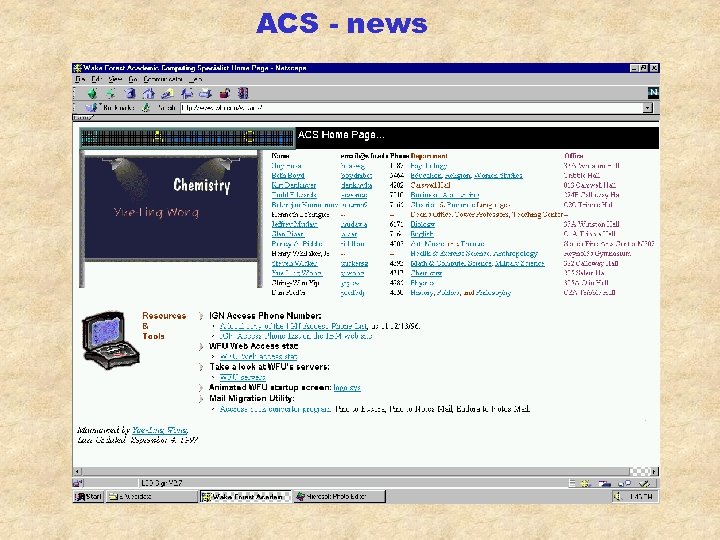The height and width of the screenshot is (540, 720).
Task: Open the Go menu
Action: [x=133, y=79]
